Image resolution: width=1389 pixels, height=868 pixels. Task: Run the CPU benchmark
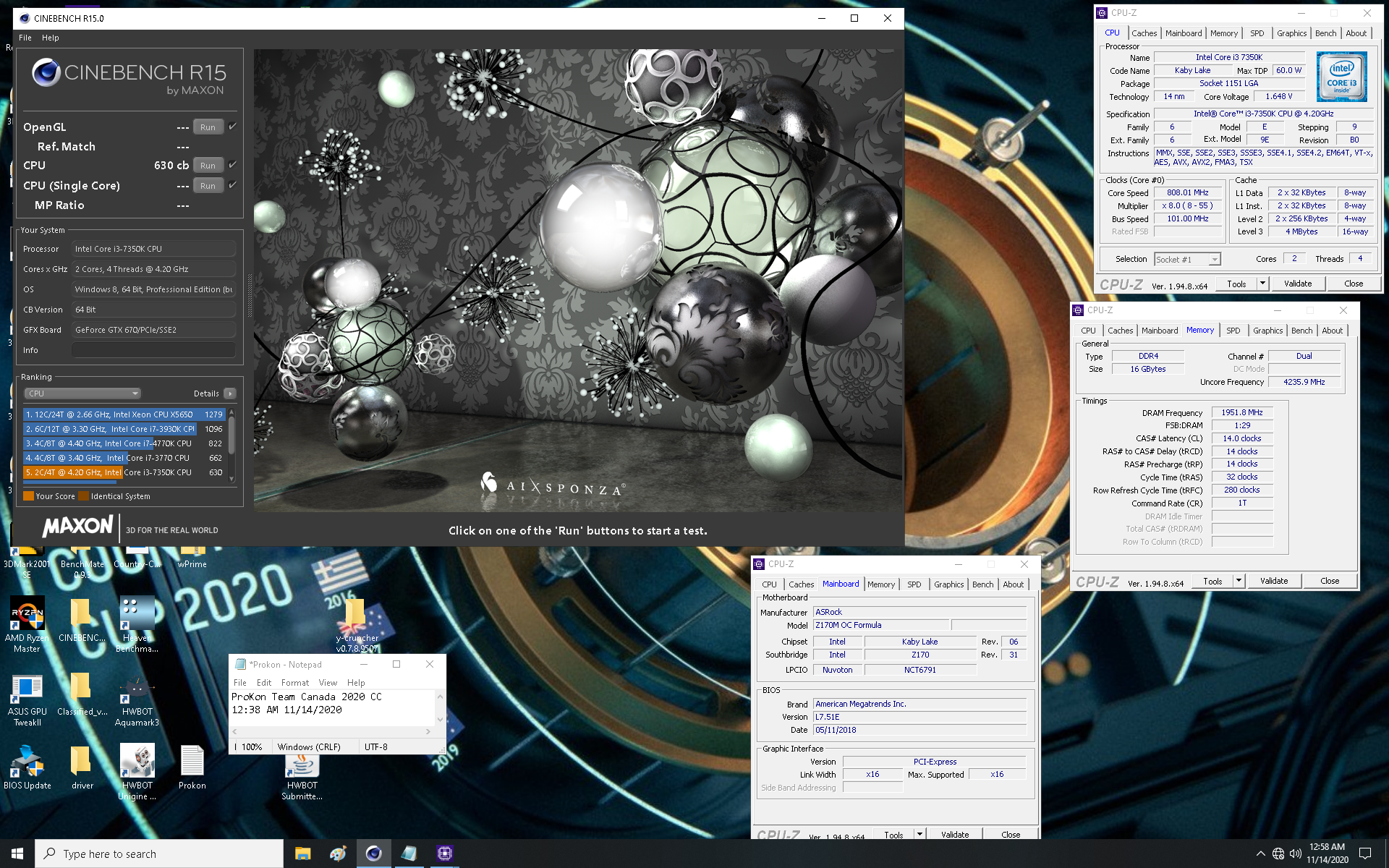point(208,166)
